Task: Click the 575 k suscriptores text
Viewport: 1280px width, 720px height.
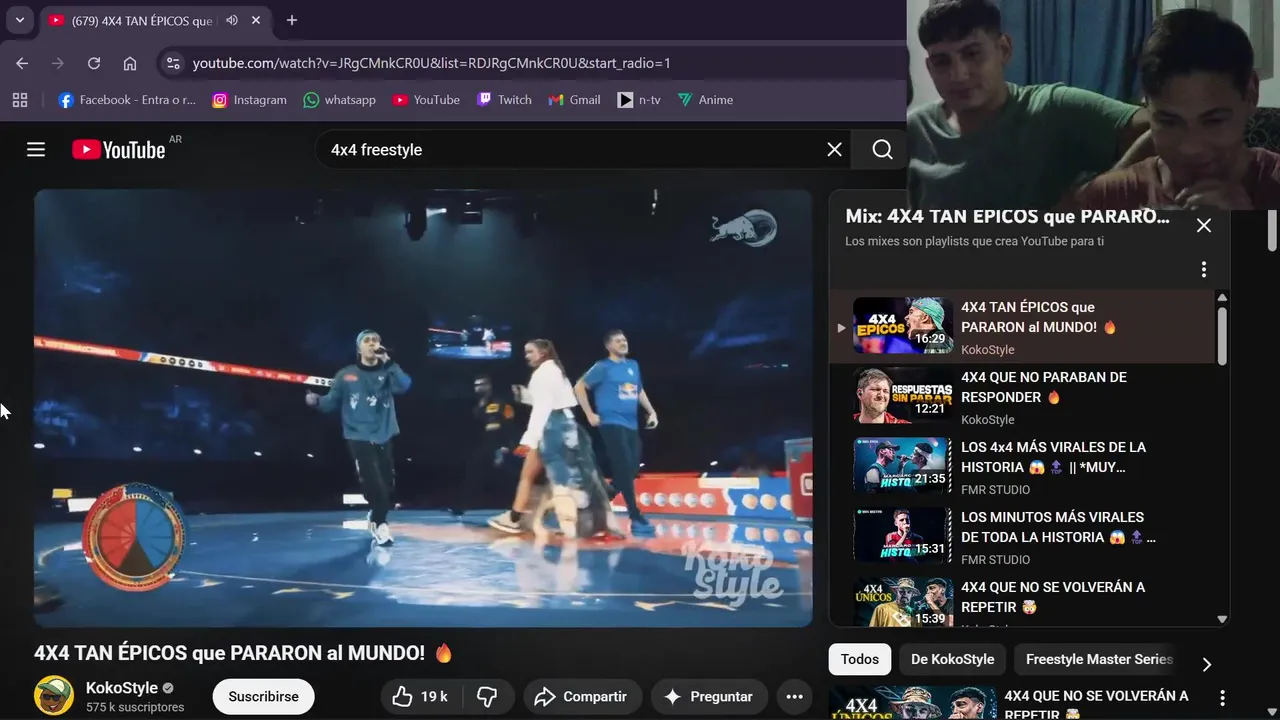Action: pyautogui.click(x=135, y=707)
